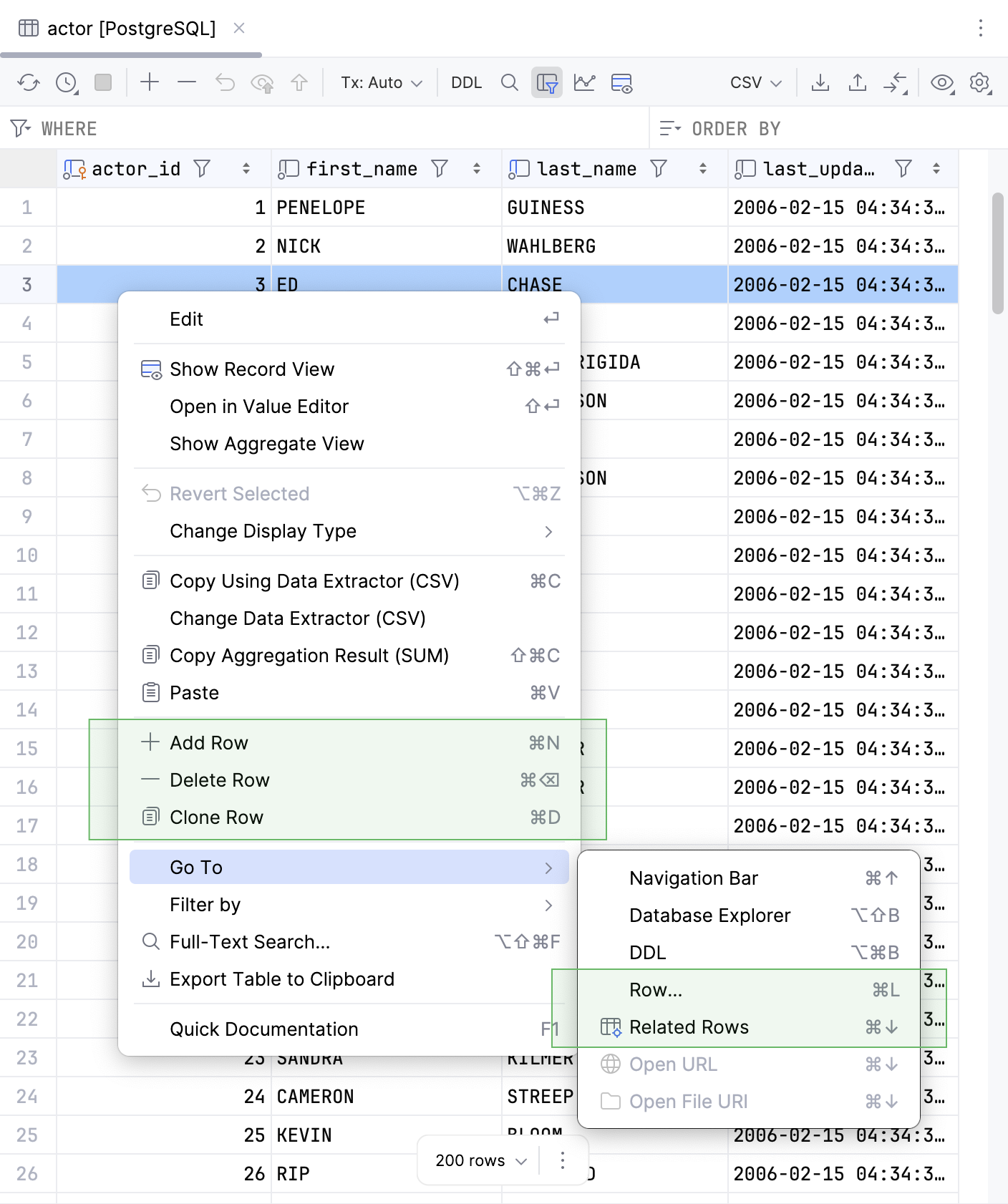Open the Show Chart icon
Screen dimensions: 1008x1204
584,82
